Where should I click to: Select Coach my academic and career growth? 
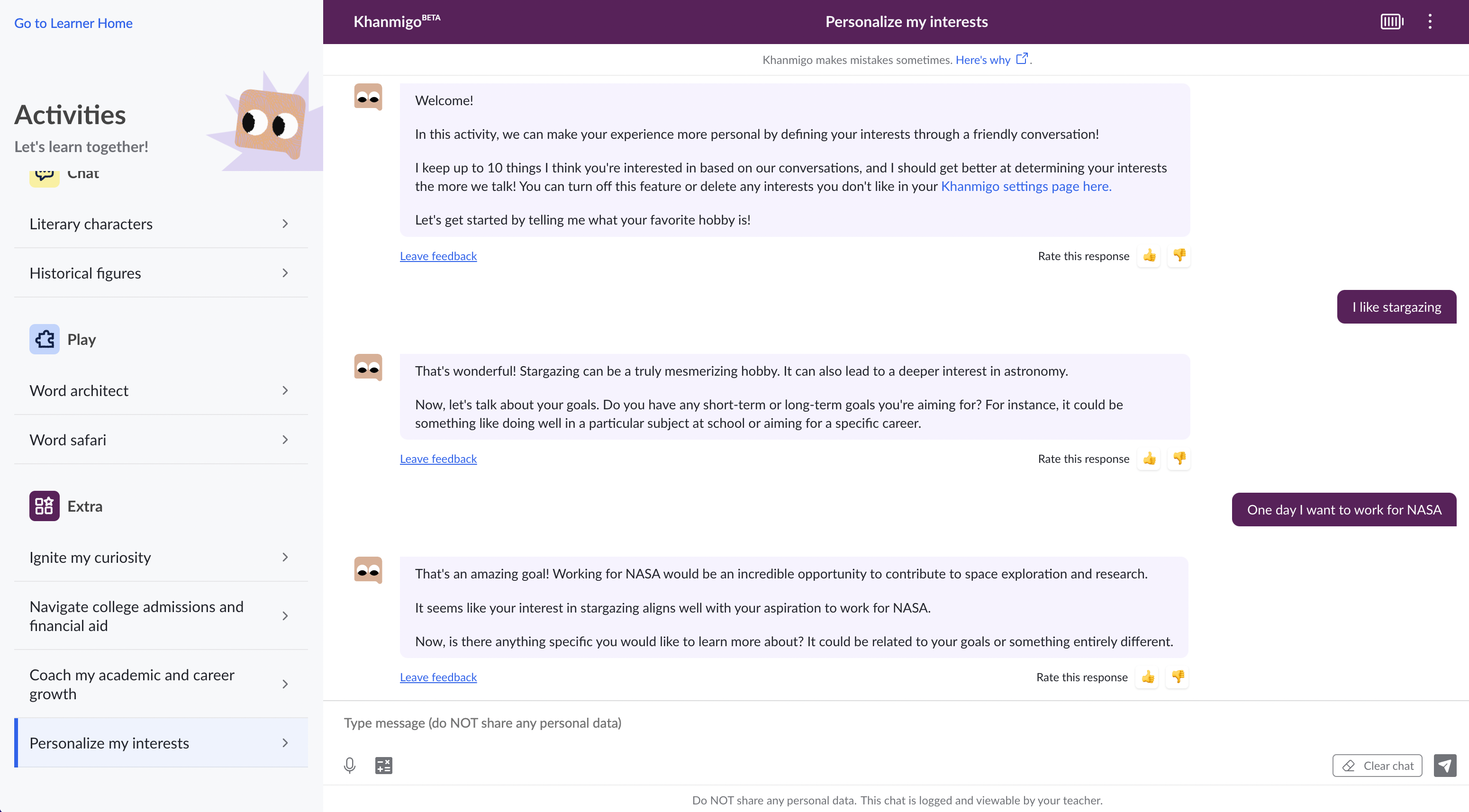click(x=161, y=684)
